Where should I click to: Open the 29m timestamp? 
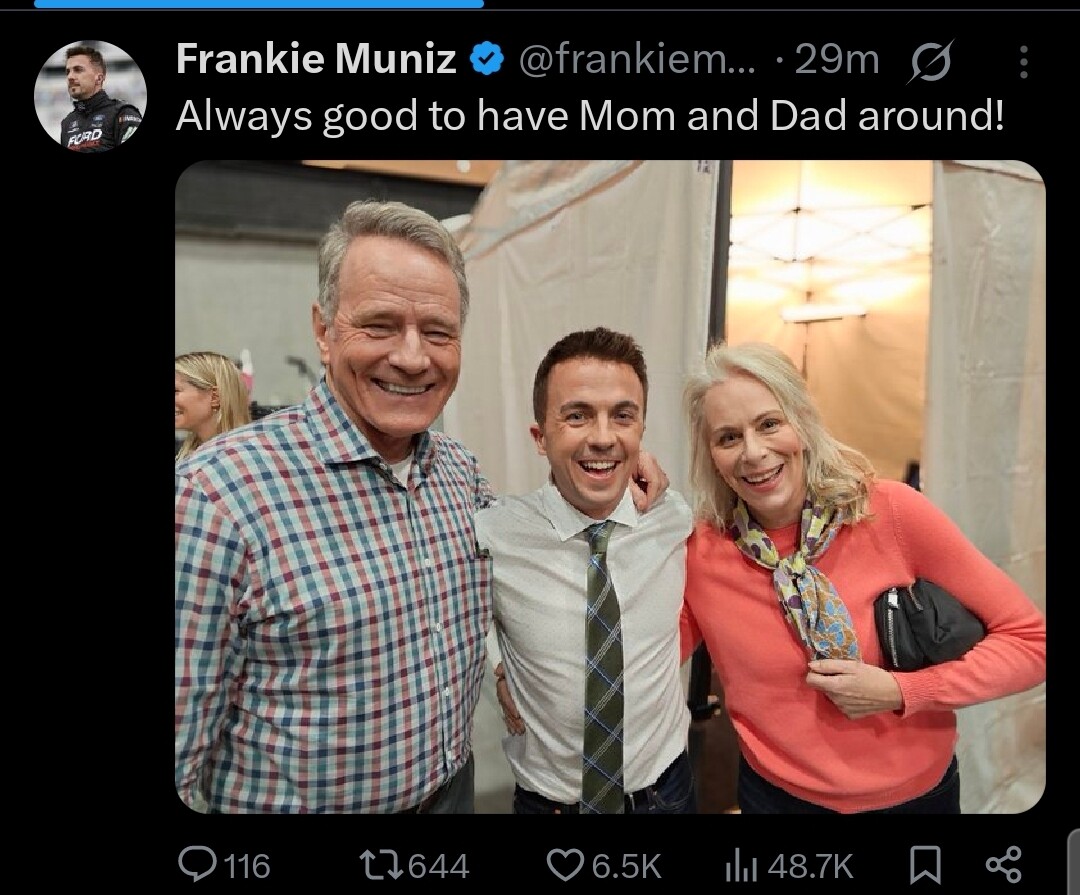pyautogui.click(x=837, y=60)
